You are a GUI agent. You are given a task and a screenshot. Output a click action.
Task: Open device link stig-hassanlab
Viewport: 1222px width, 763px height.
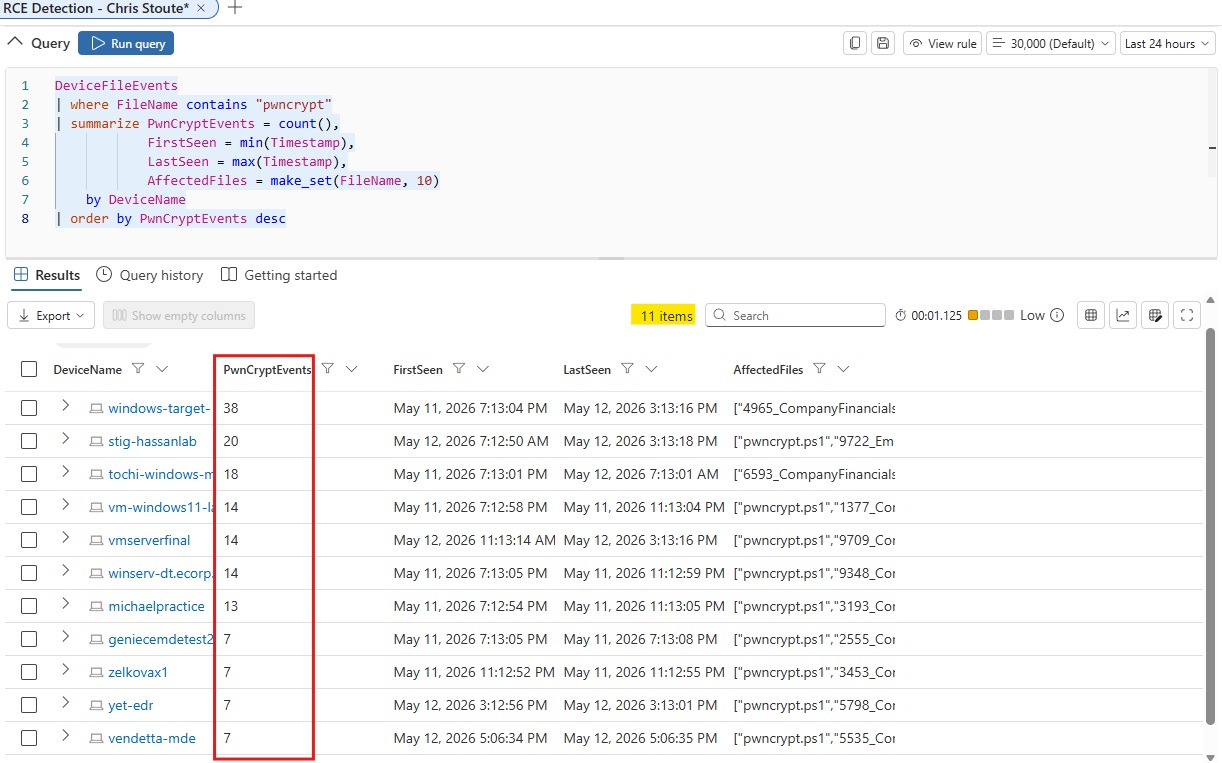(152, 441)
